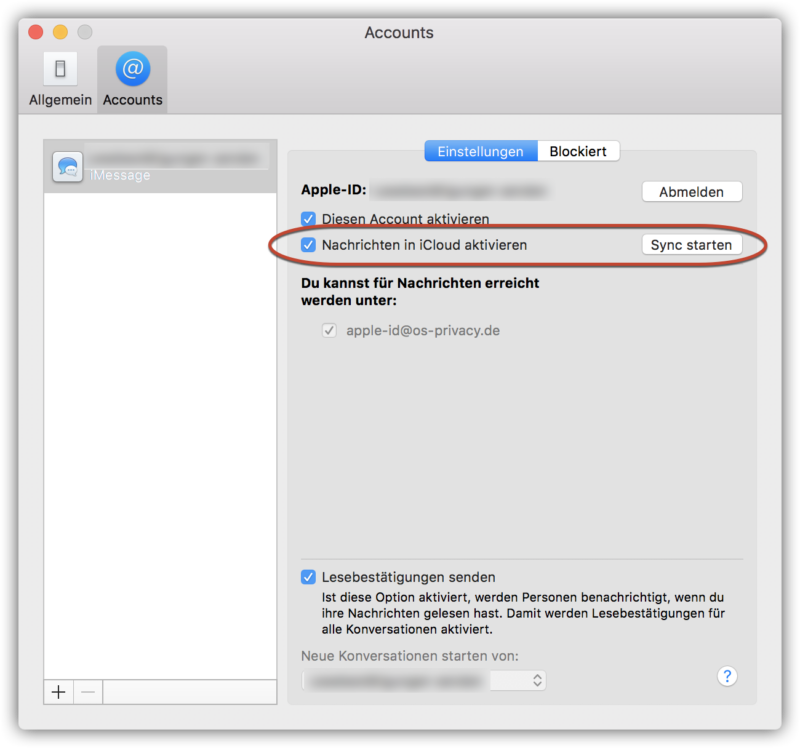
Task: Select the iMessage account in the list
Action: tap(160, 166)
